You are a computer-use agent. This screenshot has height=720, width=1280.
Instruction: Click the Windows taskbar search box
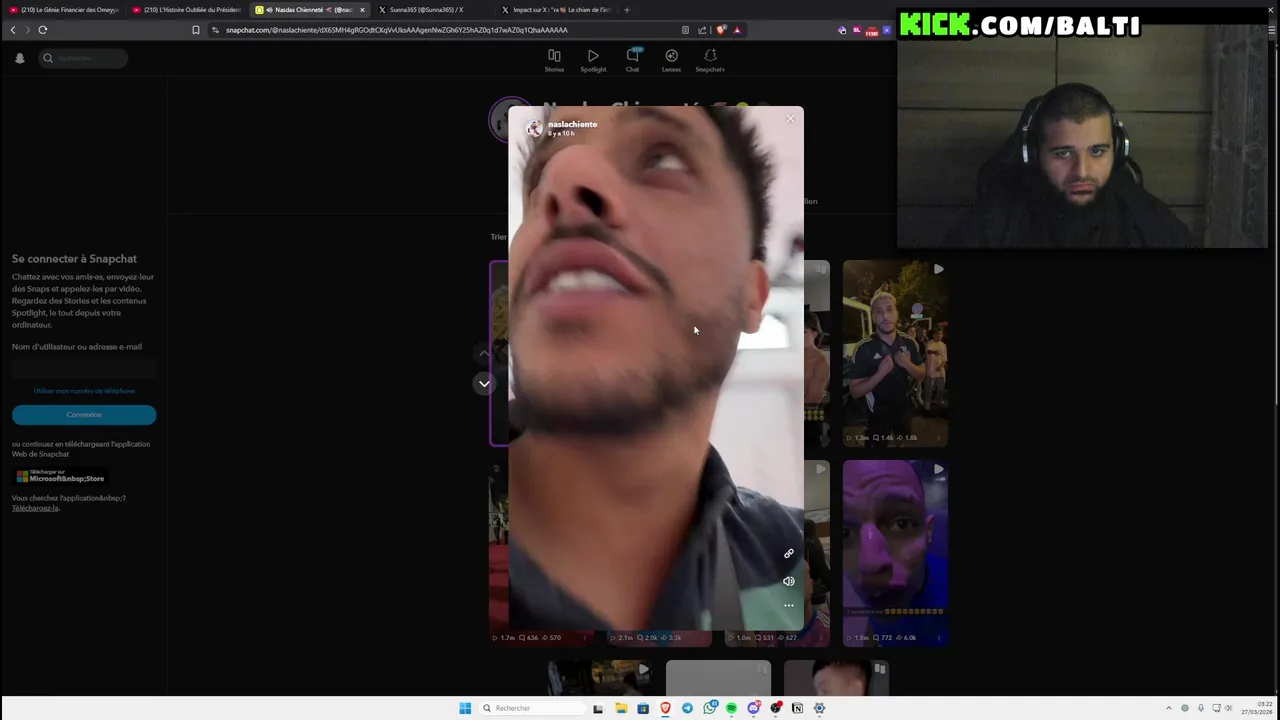click(532, 708)
